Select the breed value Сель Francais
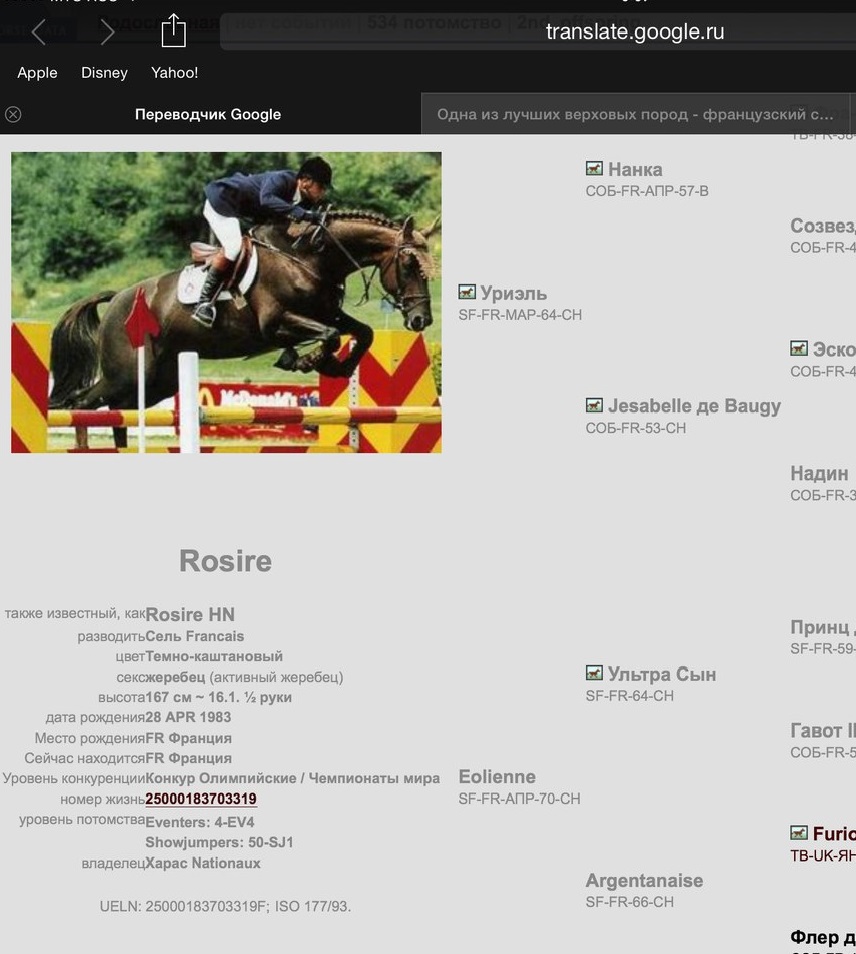 (195, 636)
